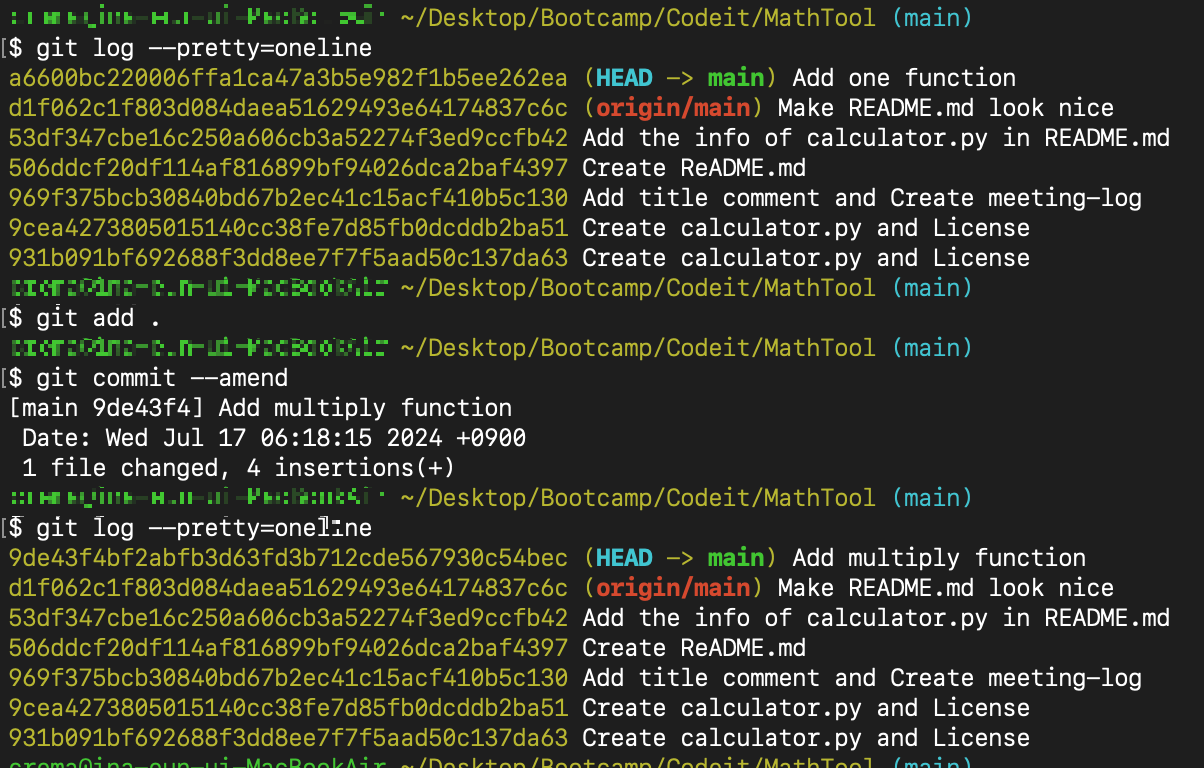Click hash 9cea42738050 in the post-amend log
1204x768 pixels.
[288, 708]
